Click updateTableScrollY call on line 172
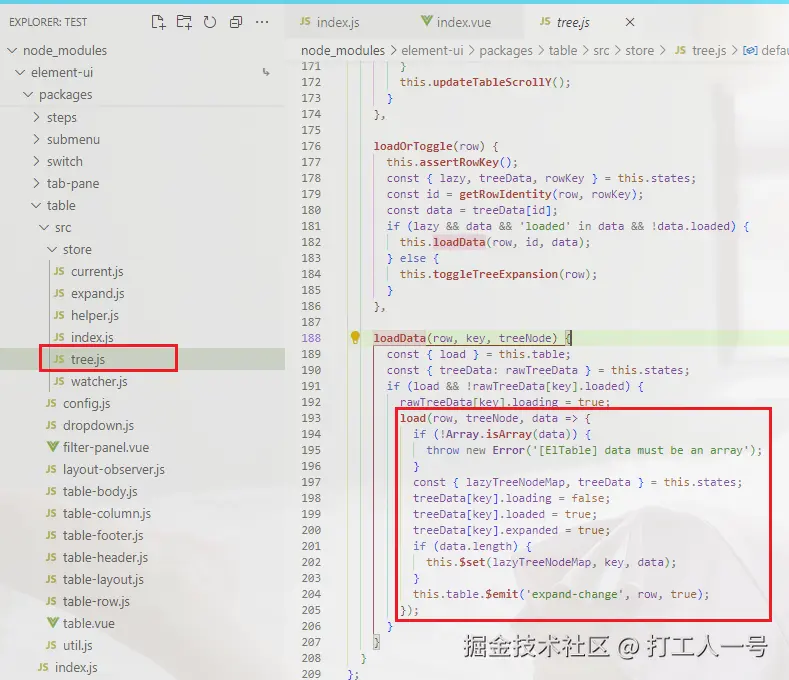Screen dimensions: 789x680 (492, 83)
